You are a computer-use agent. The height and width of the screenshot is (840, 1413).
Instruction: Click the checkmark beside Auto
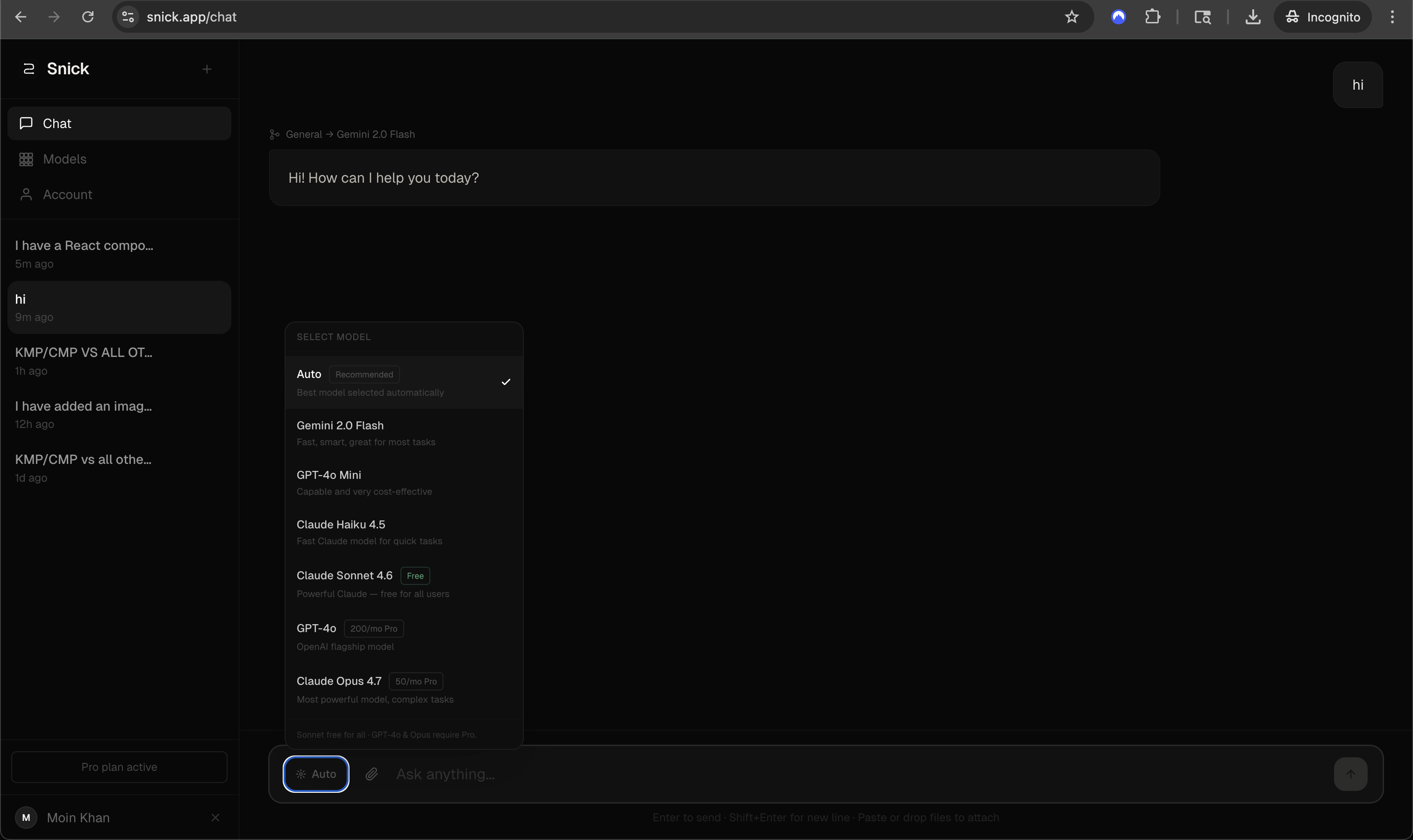(506, 382)
